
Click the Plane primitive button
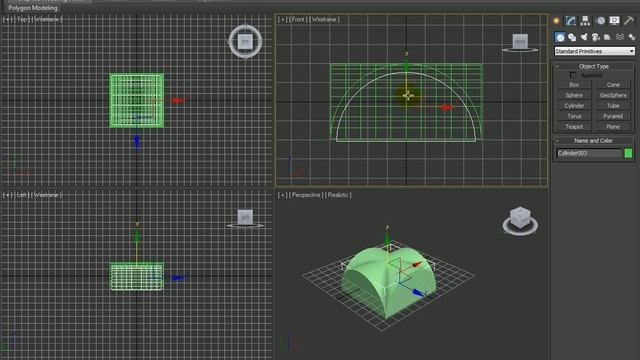click(613, 127)
